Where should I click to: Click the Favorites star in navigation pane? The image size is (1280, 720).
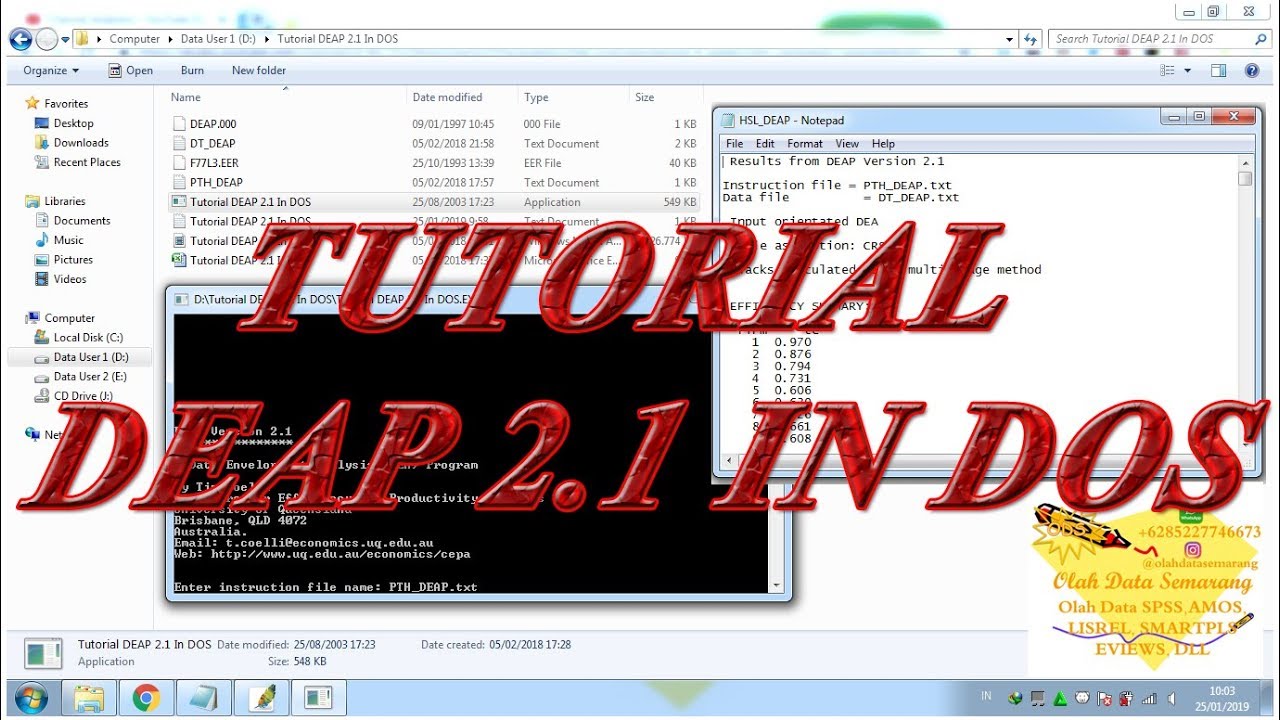click(32, 103)
